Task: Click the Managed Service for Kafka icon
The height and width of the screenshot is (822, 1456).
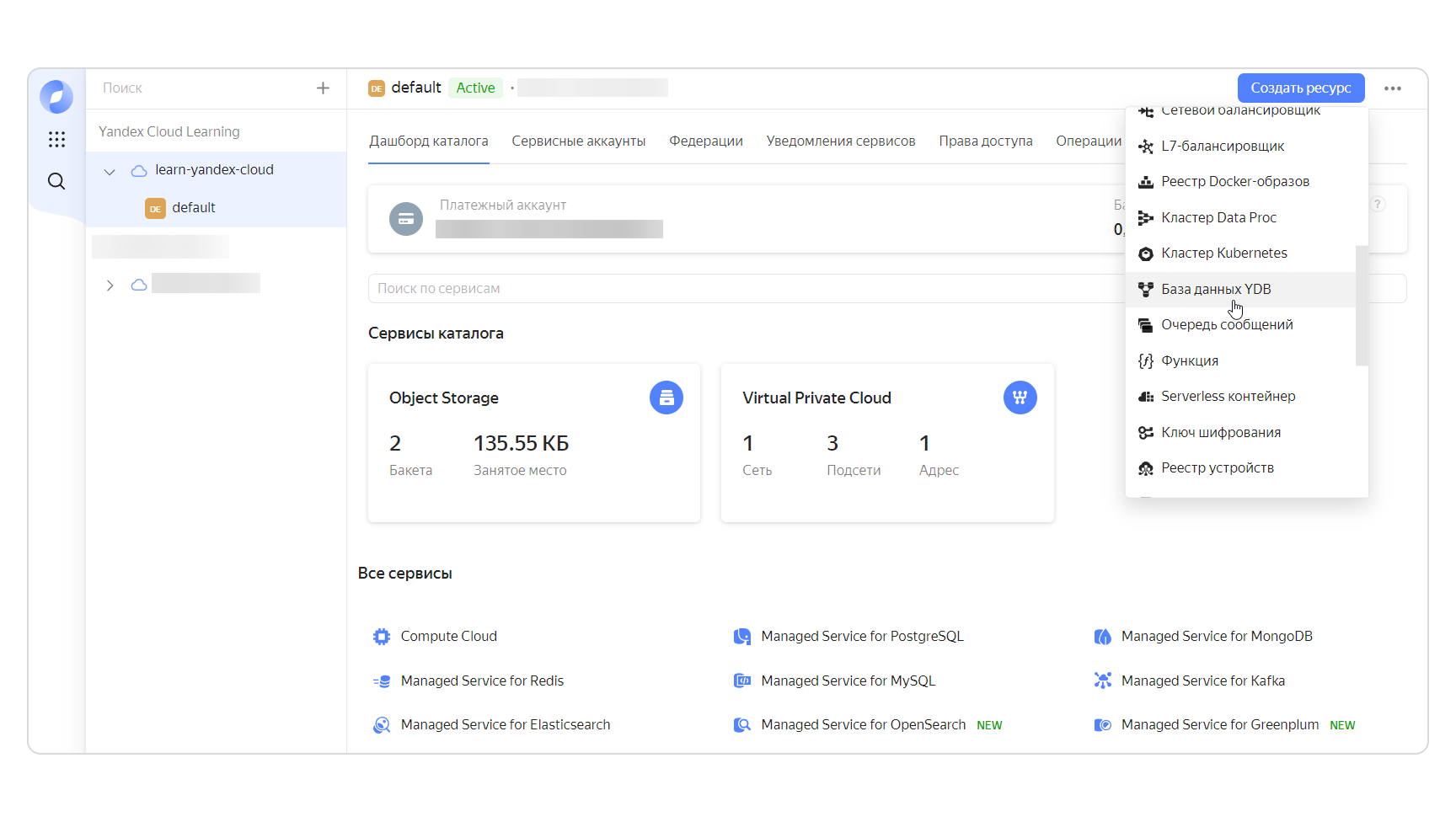Action: point(1103,681)
